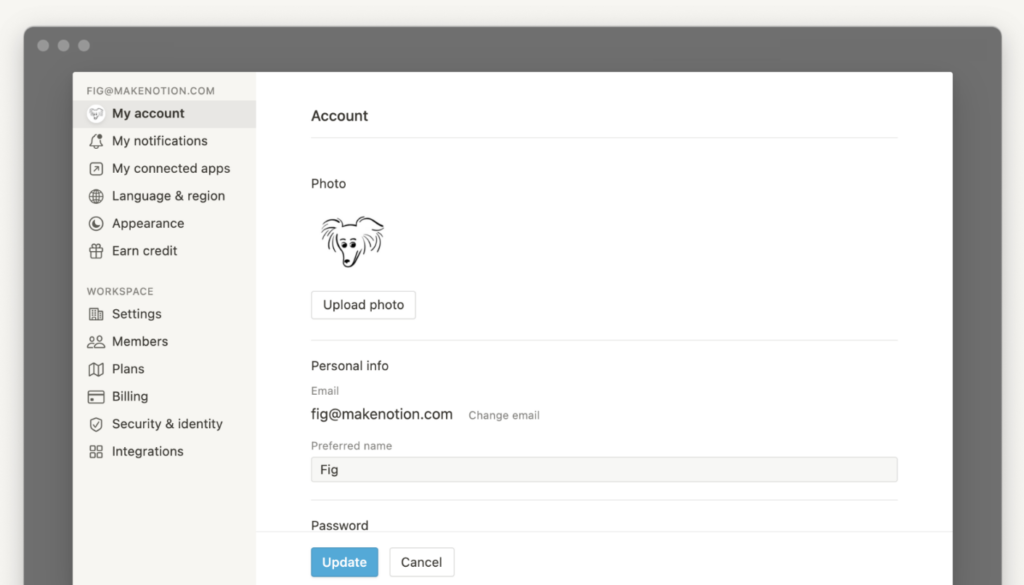Click the building icon beside workspace Settings

click(x=96, y=314)
